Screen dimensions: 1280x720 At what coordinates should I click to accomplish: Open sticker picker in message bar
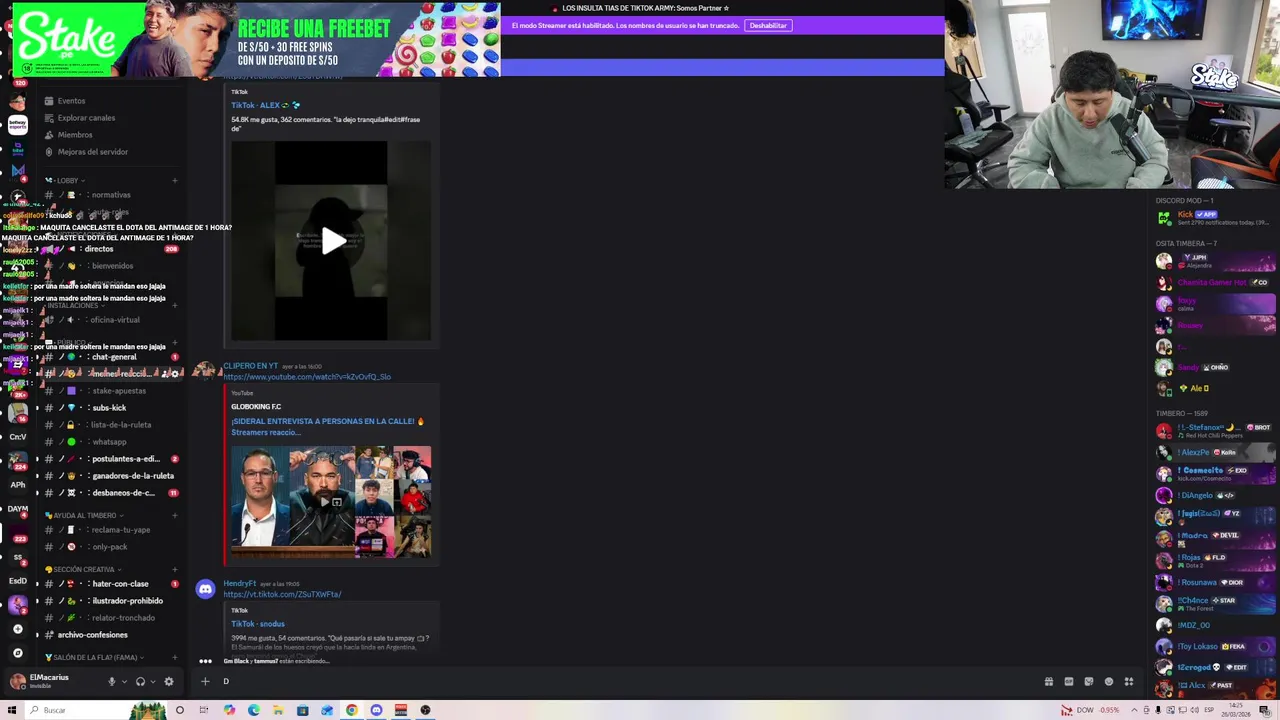1089,682
